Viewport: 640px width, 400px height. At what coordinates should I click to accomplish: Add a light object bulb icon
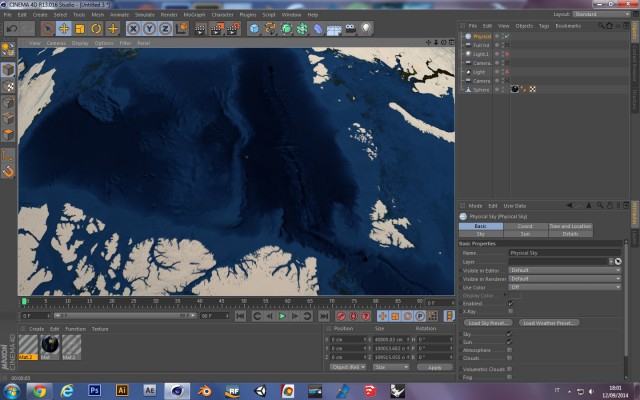(x=366, y=29)
